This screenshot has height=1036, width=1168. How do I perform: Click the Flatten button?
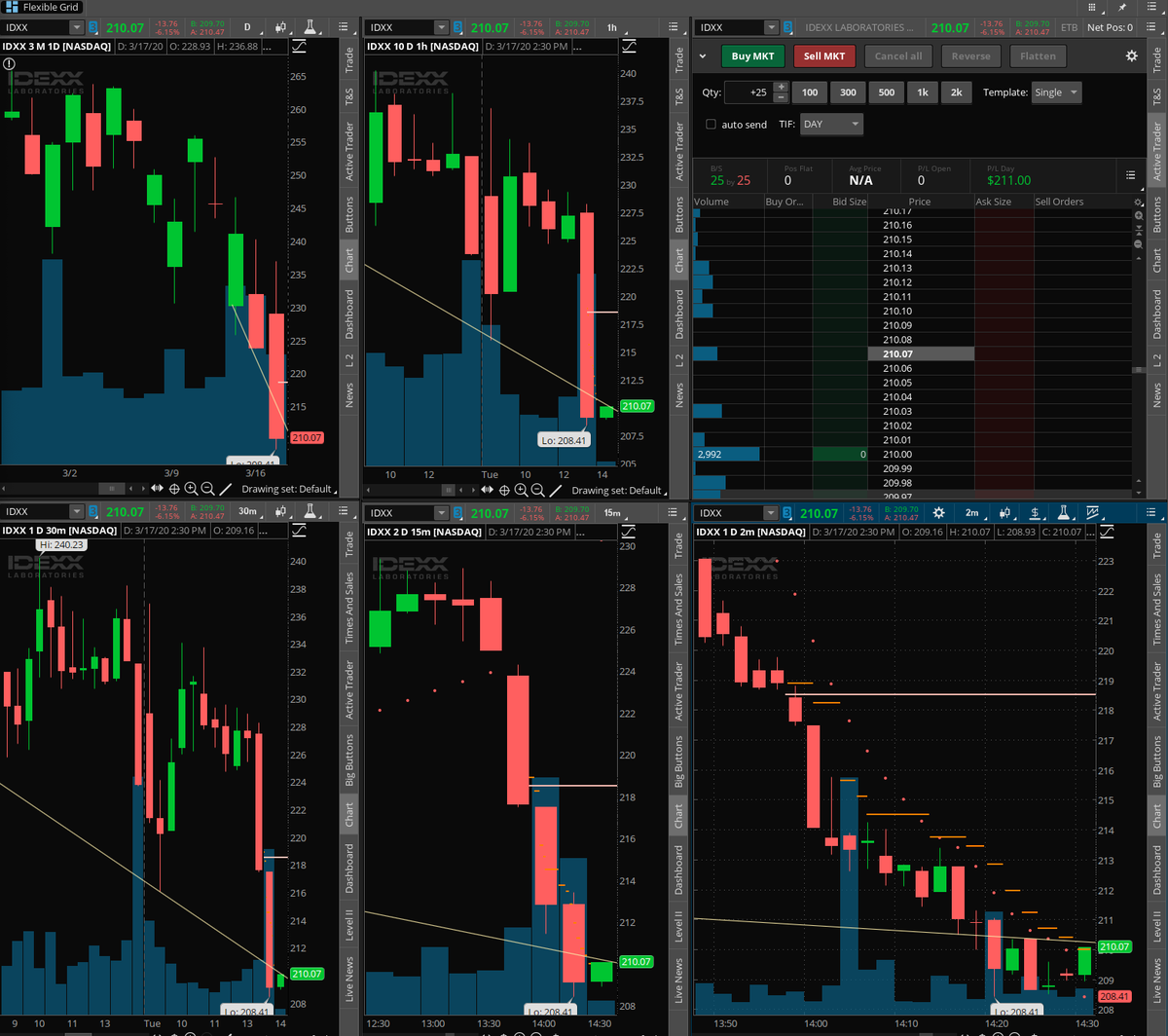[1038, 56]
